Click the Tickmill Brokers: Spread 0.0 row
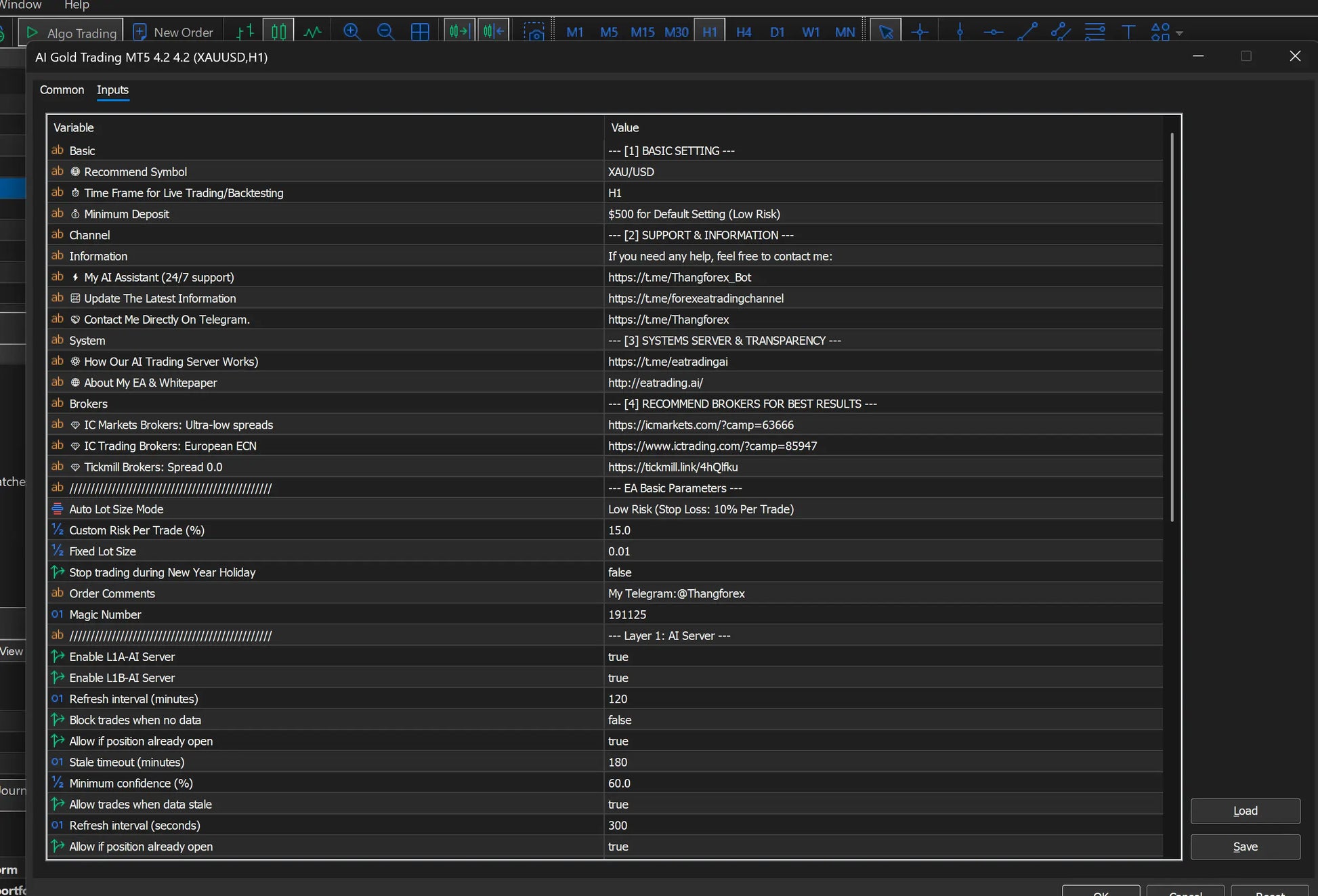The image size is (1318, 896). tap(605, 467)
